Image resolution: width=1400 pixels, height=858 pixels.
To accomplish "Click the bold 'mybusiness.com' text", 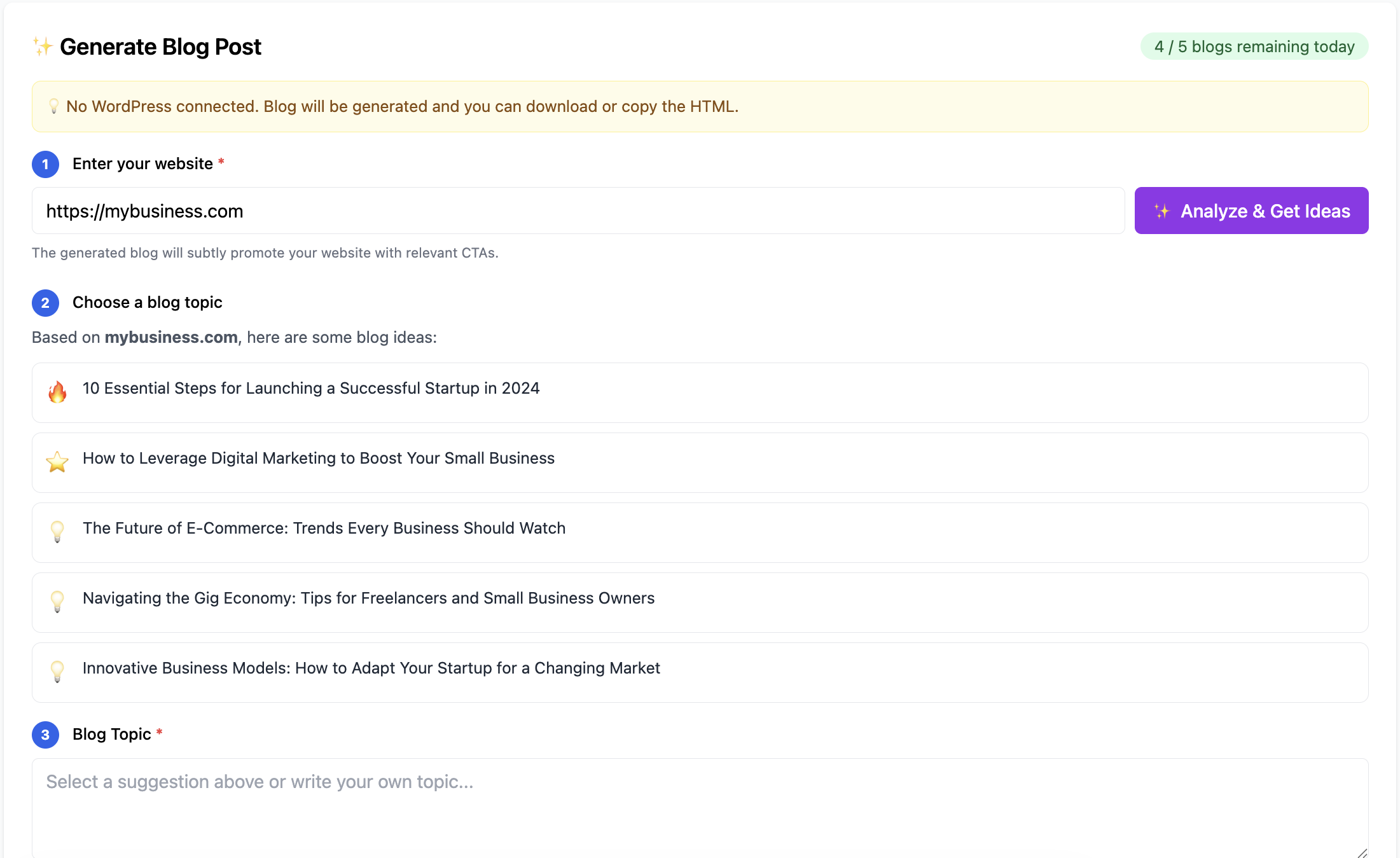I will click(x=171, y=337).
